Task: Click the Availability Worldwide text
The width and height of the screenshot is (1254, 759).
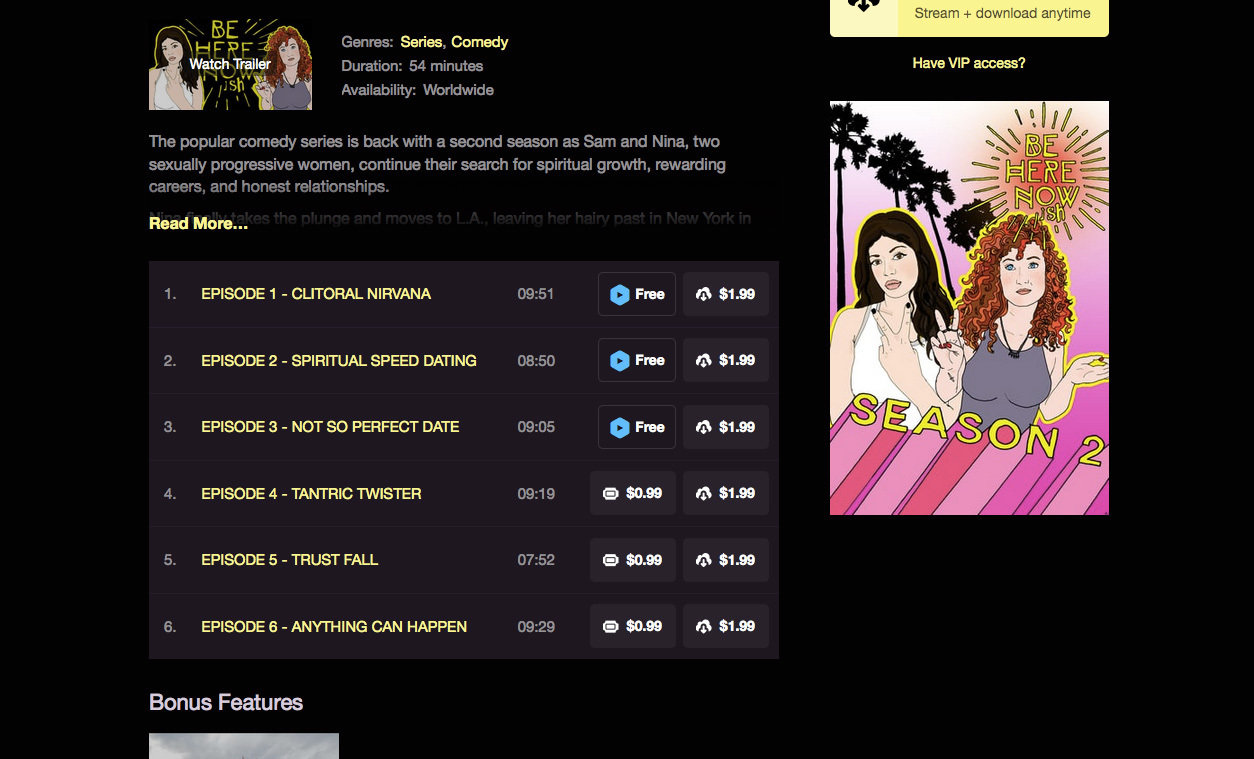Action: point(417,90)
